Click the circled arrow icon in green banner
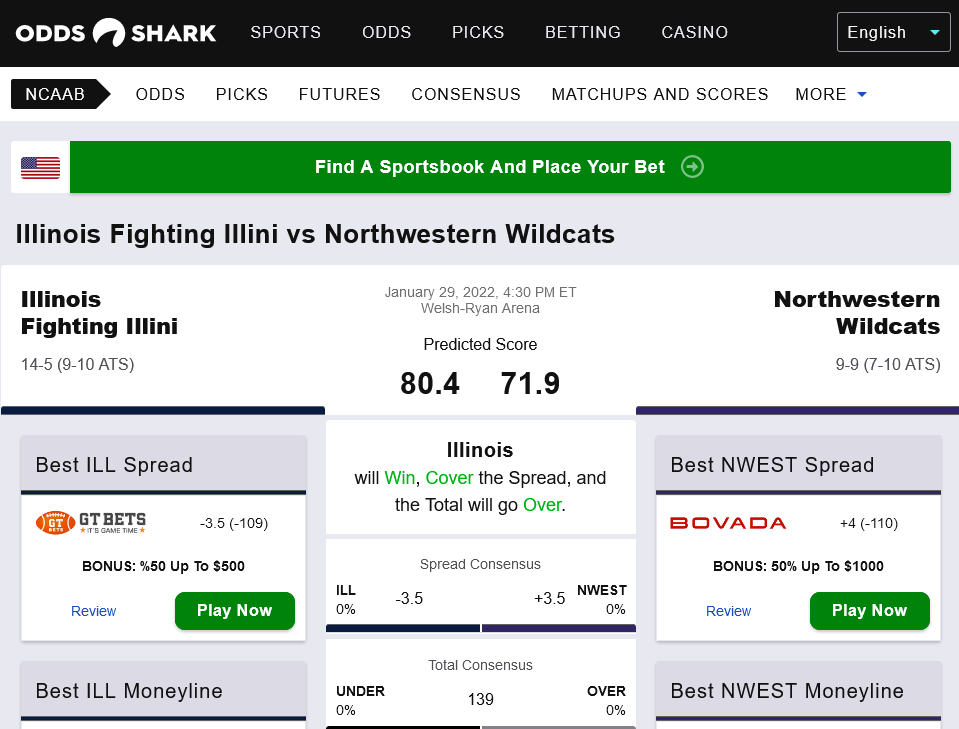The image size is (959, 729). click(692, 167)
